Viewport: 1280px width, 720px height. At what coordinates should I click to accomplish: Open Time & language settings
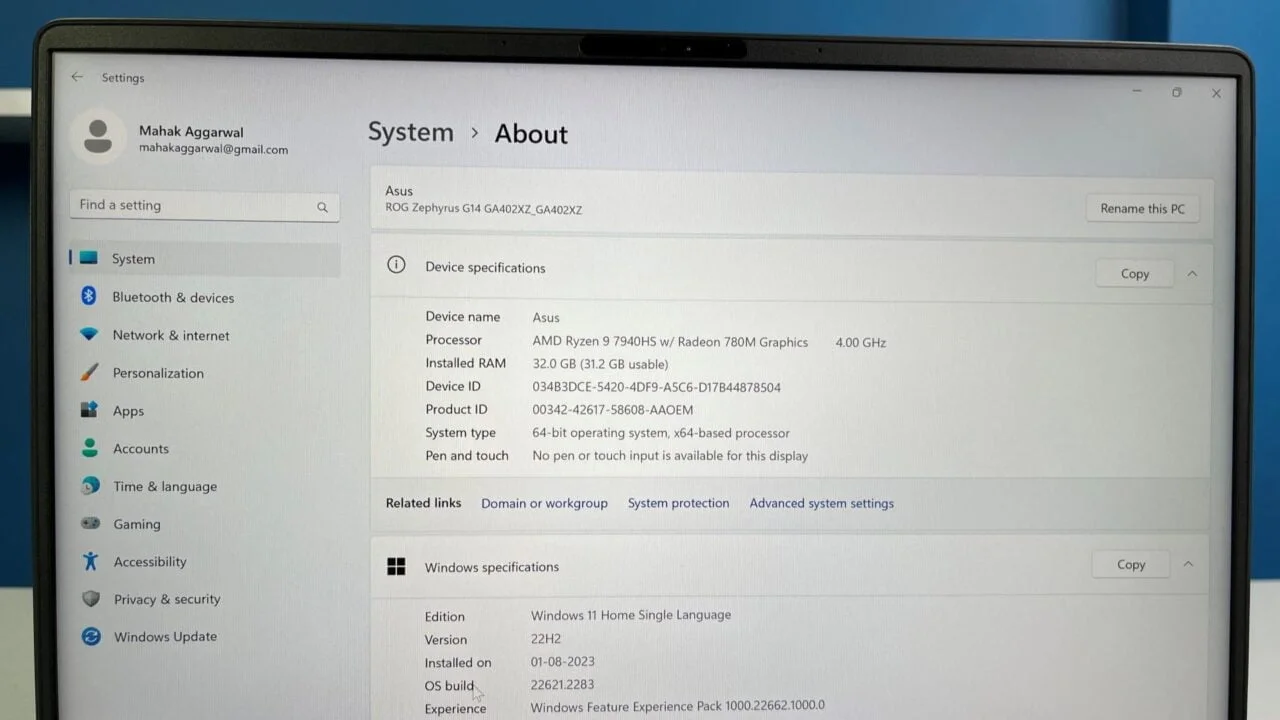tap(164, 486)
